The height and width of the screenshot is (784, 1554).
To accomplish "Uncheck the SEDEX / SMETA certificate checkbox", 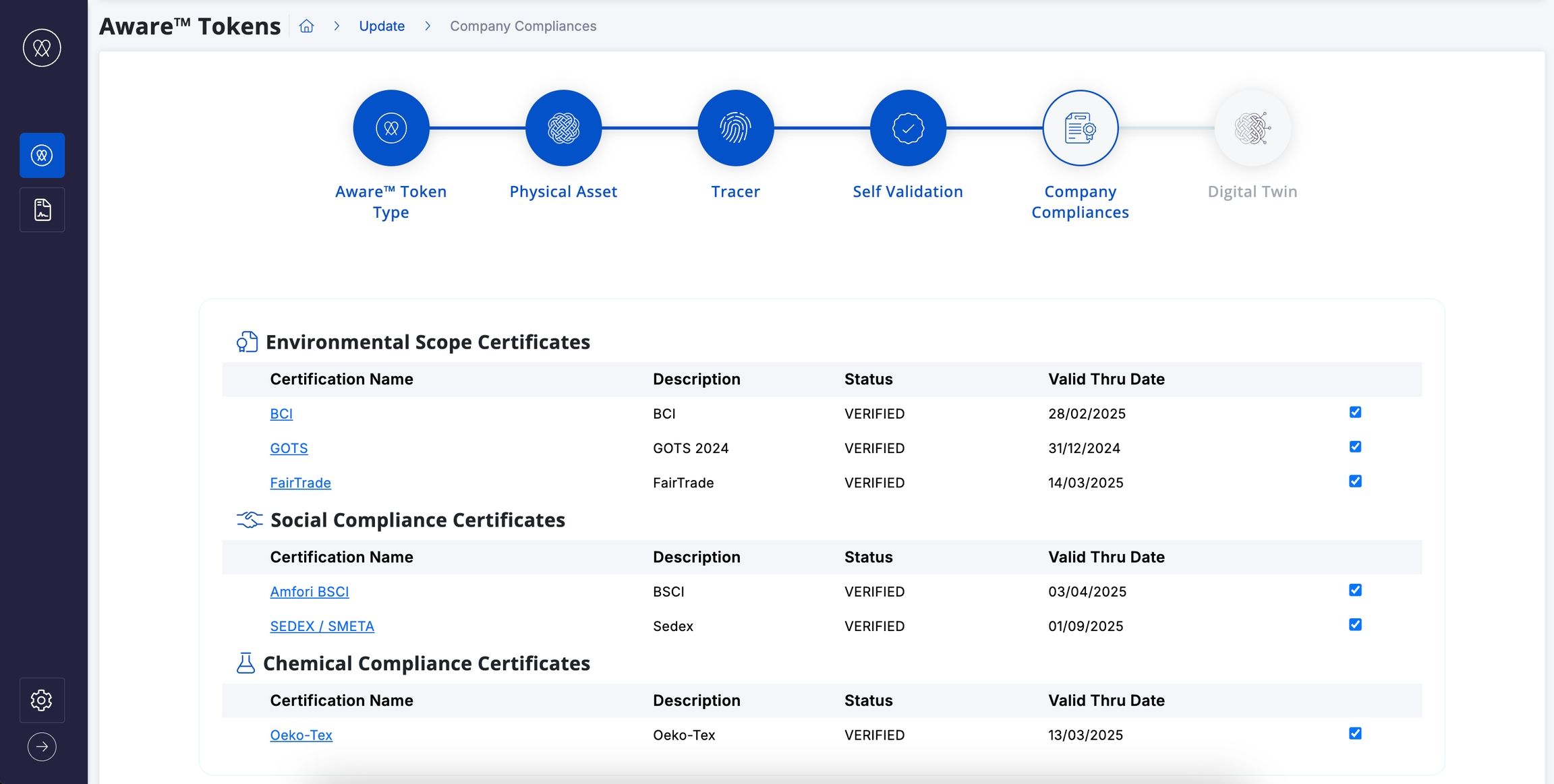I will click(1355, 624).
